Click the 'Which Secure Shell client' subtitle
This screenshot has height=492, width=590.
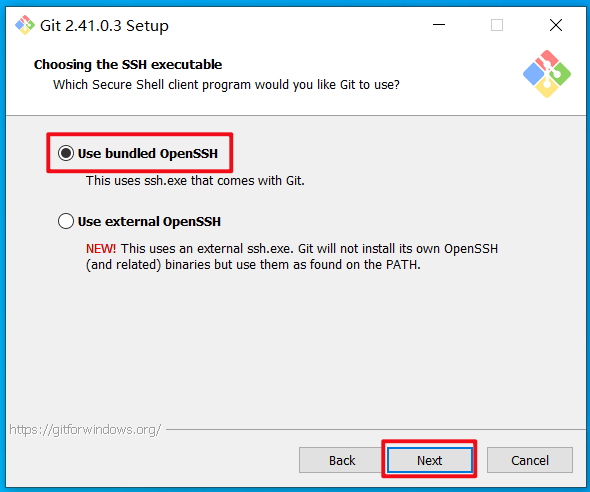(226, 85)
